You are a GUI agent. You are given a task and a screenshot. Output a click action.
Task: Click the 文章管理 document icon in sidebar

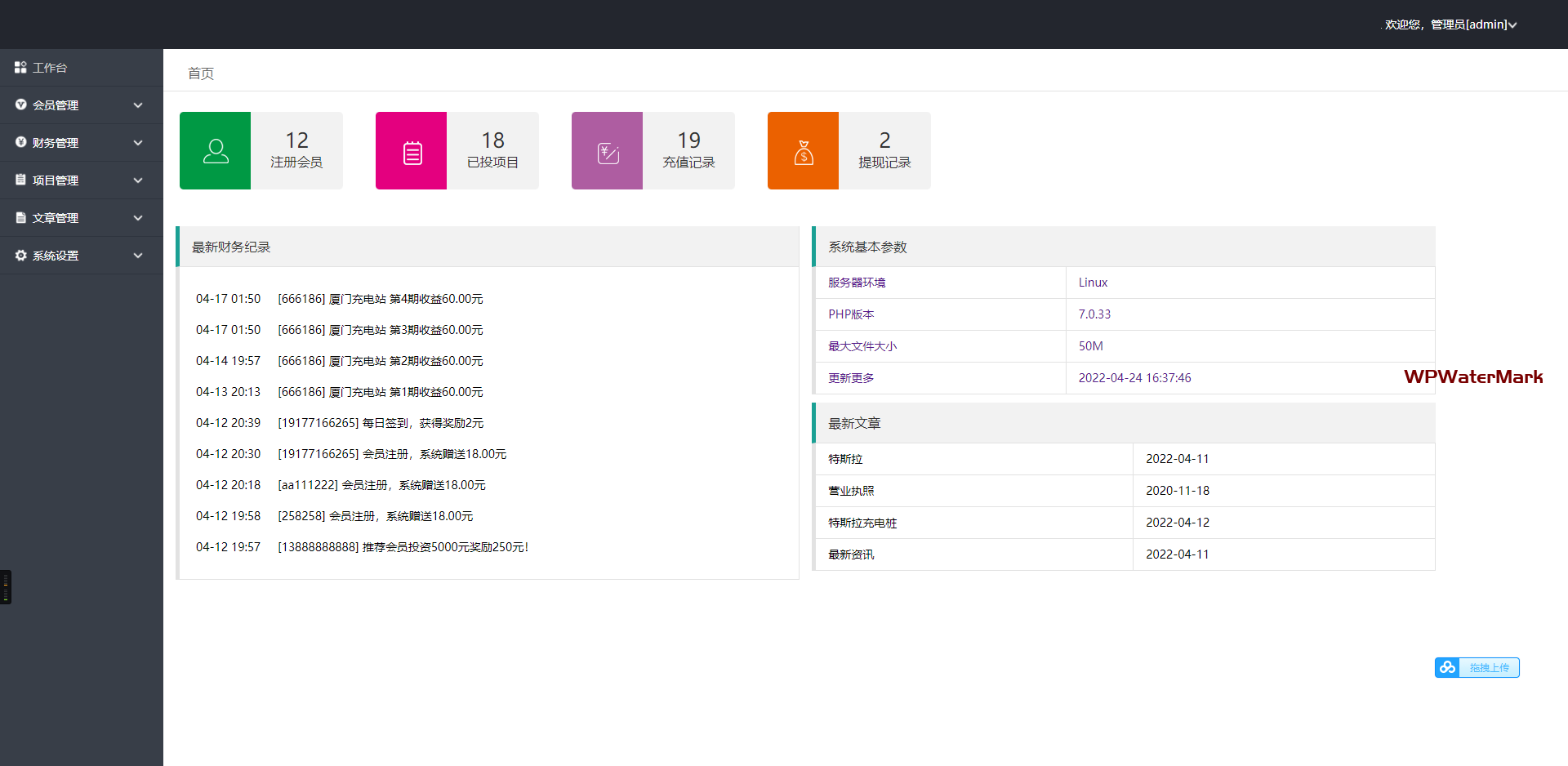(x=20, y=218)
